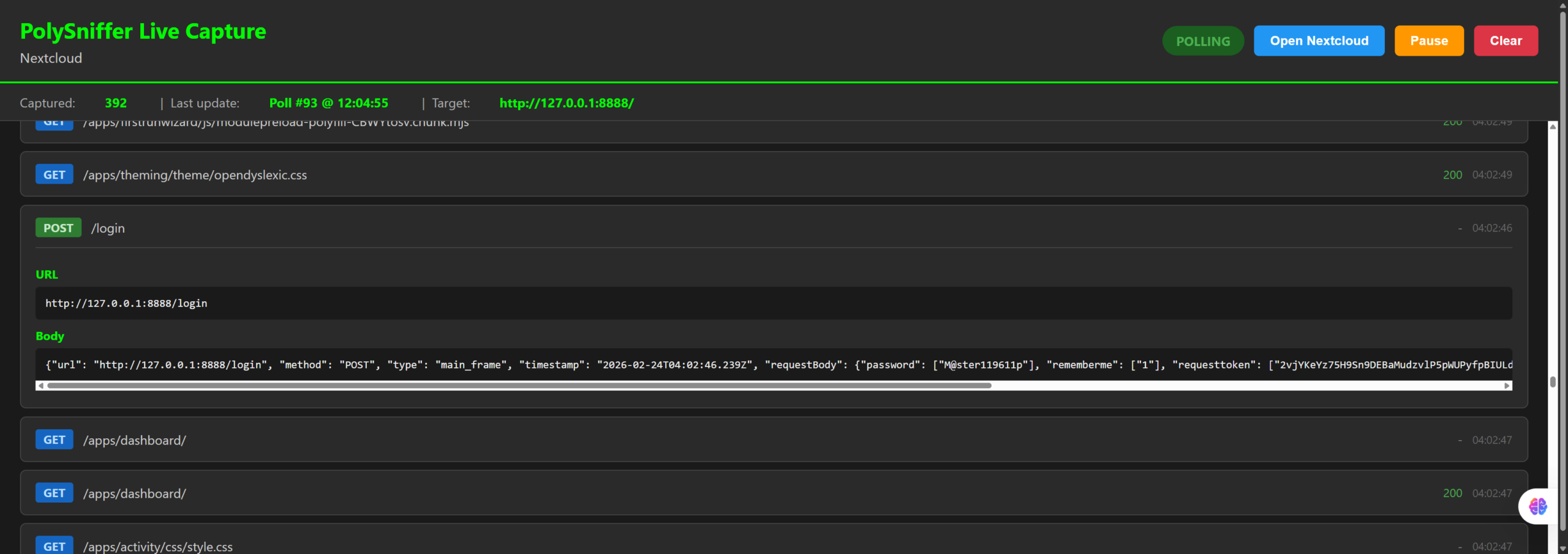This screenshot has width=1568, height=554.
Task: Select the POST badge on the /login request
Action: (58, 227)
